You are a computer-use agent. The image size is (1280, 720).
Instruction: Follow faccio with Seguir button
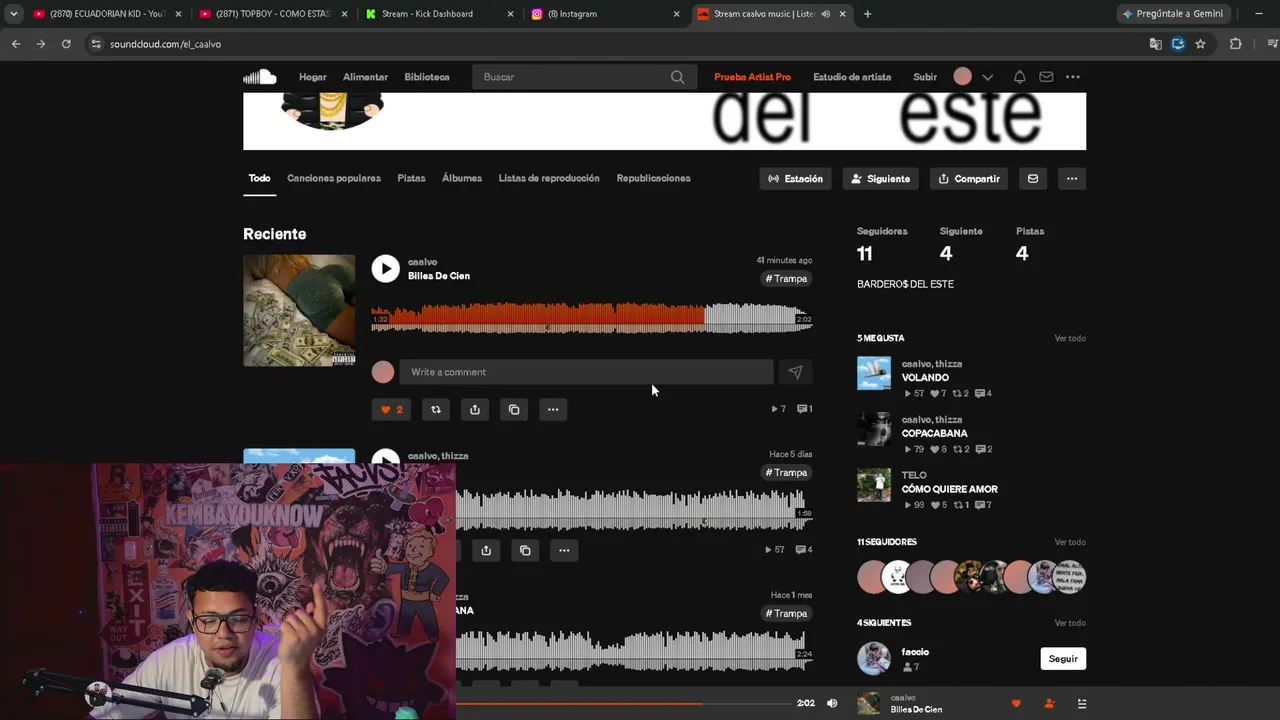(x=1063, y=659)
